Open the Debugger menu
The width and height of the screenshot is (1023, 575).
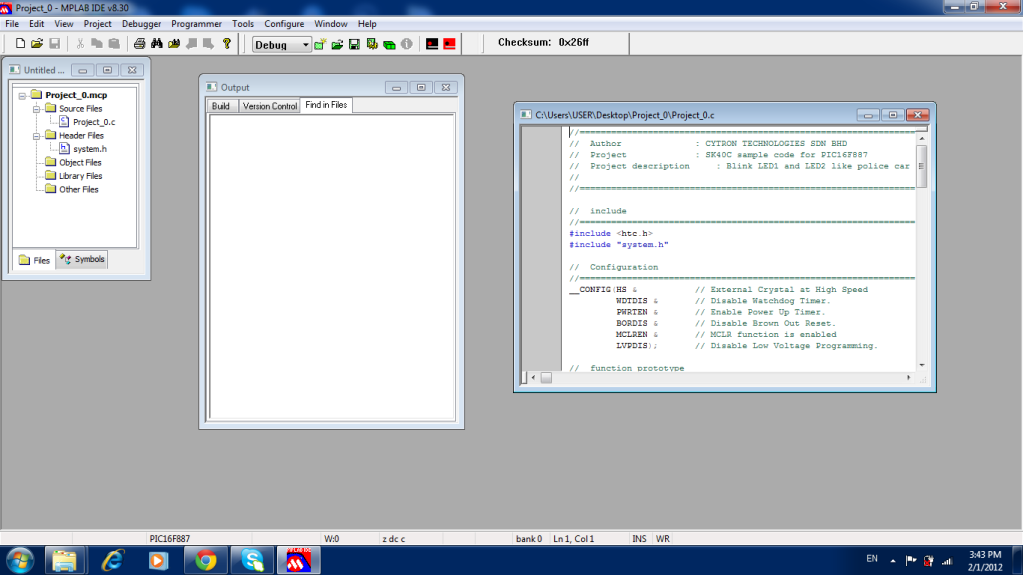click(x=141, y=23)
